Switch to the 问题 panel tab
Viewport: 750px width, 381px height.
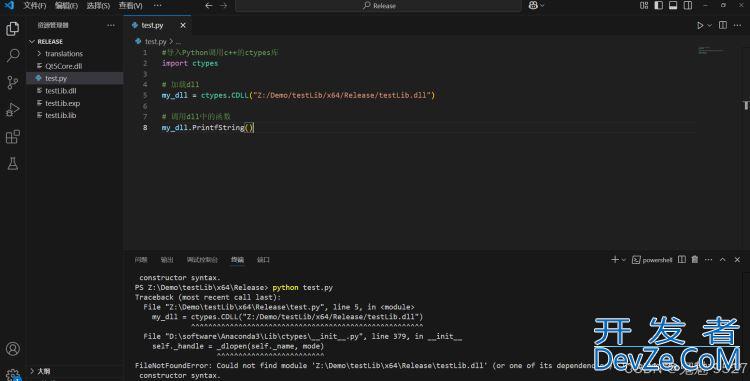(x=141, y=260)
